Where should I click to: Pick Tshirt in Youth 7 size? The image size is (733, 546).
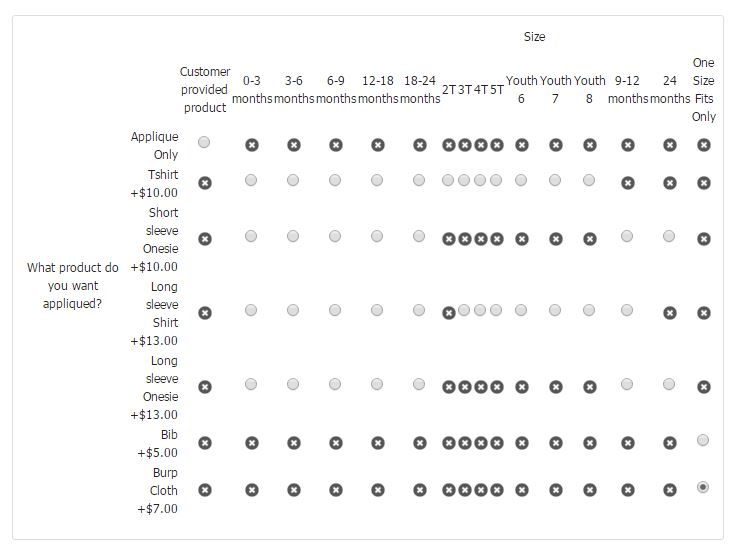point(555,180)
